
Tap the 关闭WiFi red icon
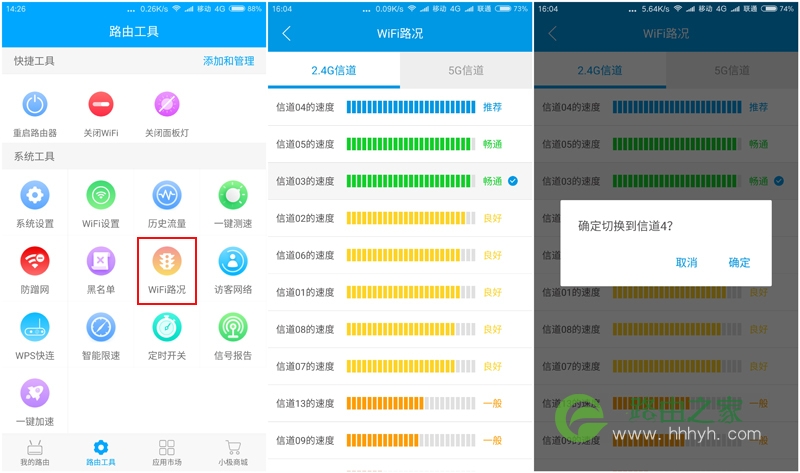[101, 105]
